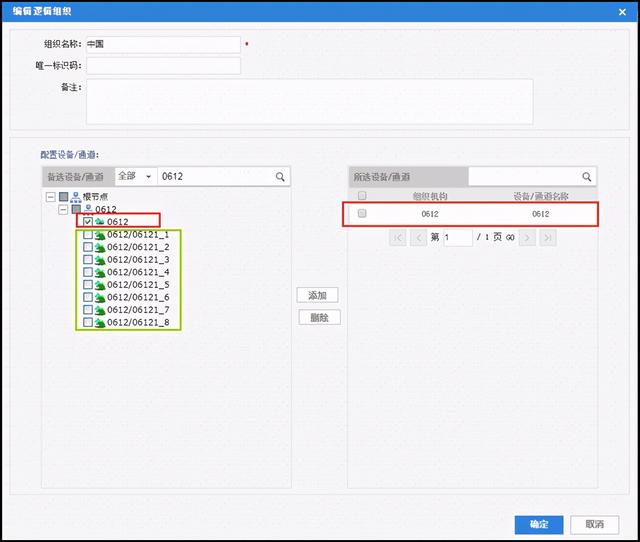Select all rows via table header checkbox
640x542 pixels.
(x=362, y=196)
